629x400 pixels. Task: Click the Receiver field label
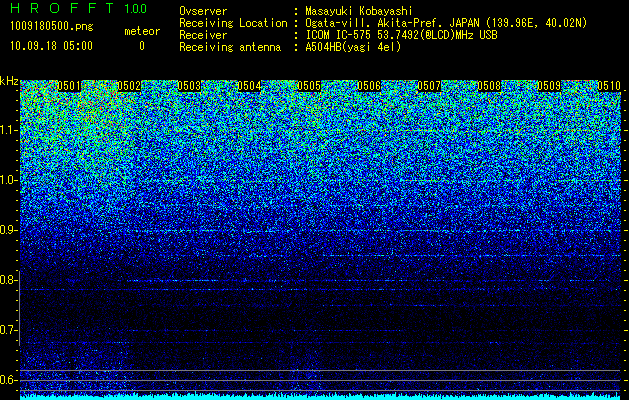tap(203, 35)
